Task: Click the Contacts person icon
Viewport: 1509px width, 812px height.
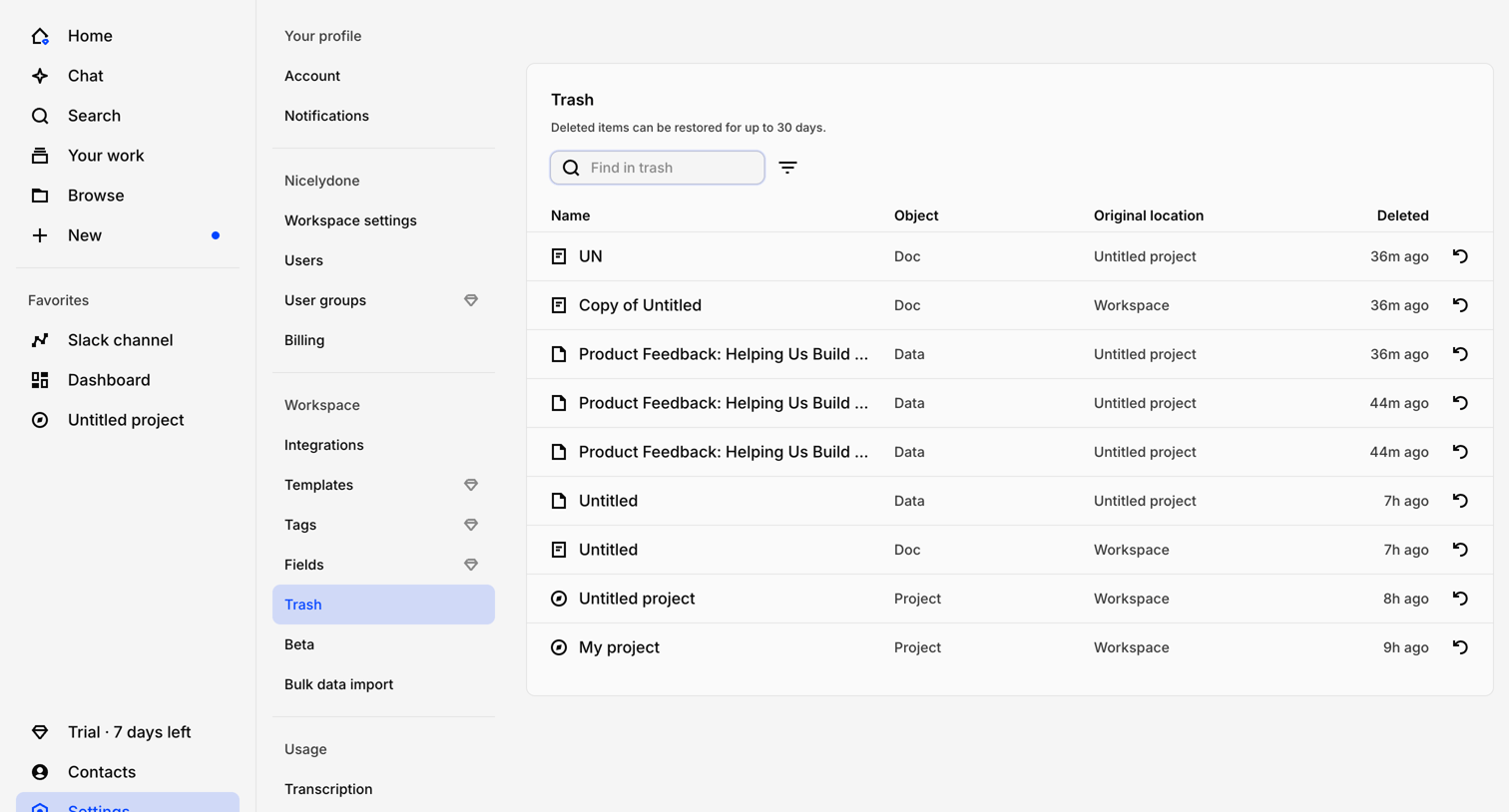Action: 40,772
